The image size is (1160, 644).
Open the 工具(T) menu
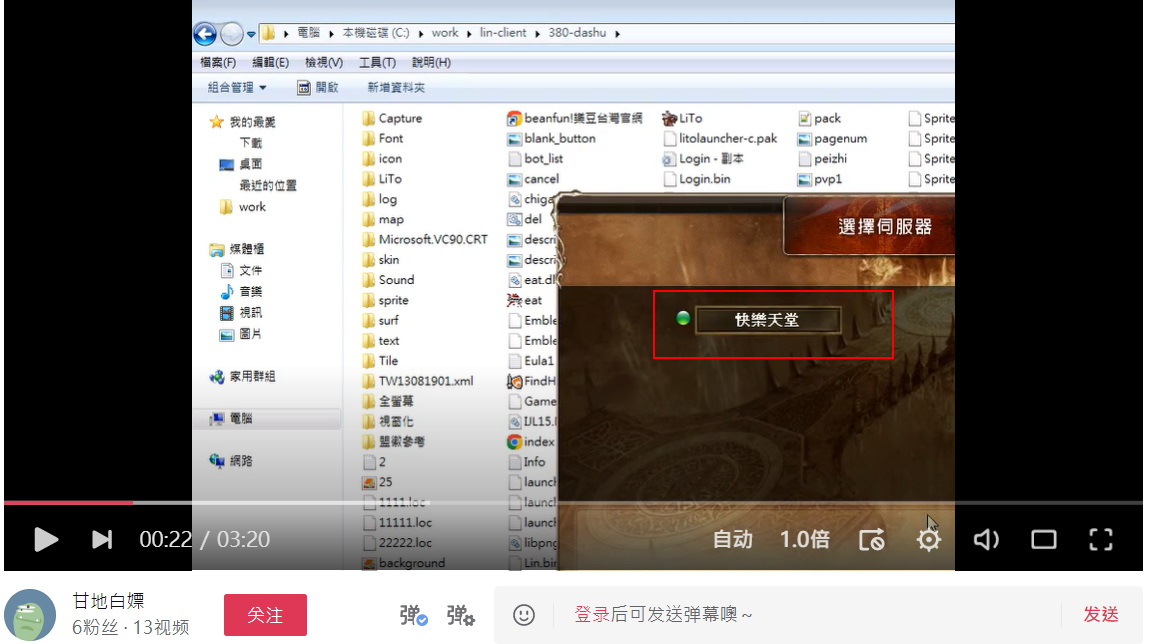377,63
